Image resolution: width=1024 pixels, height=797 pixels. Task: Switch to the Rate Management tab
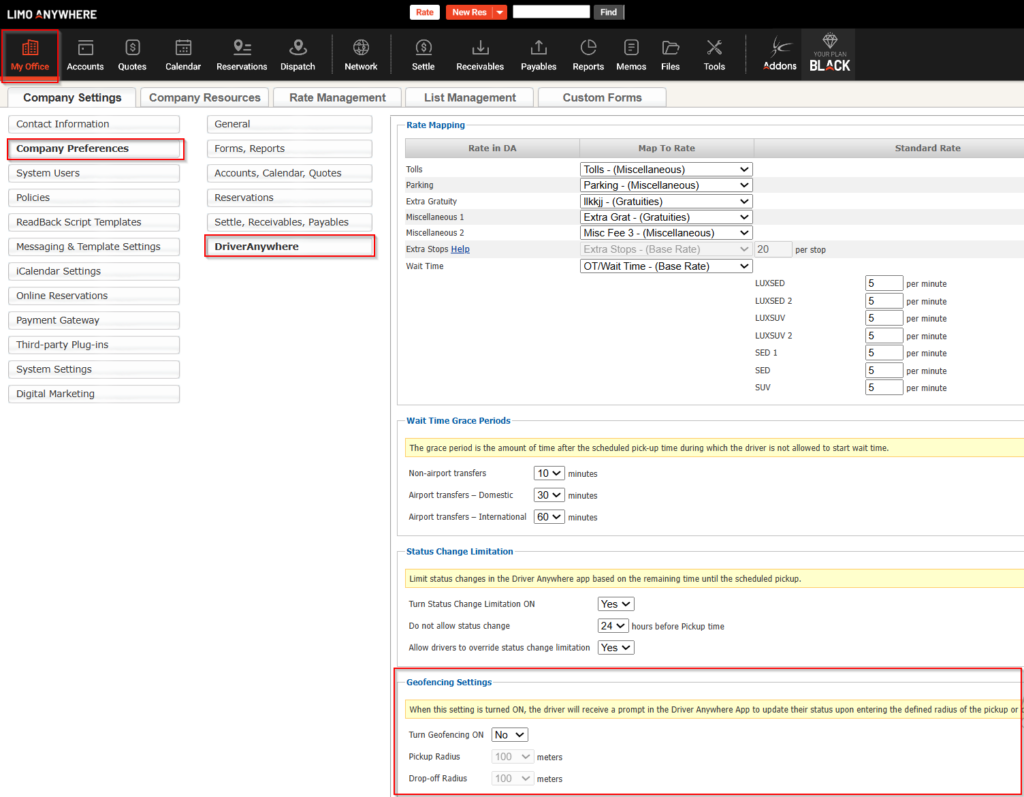[x=337, y=97]
